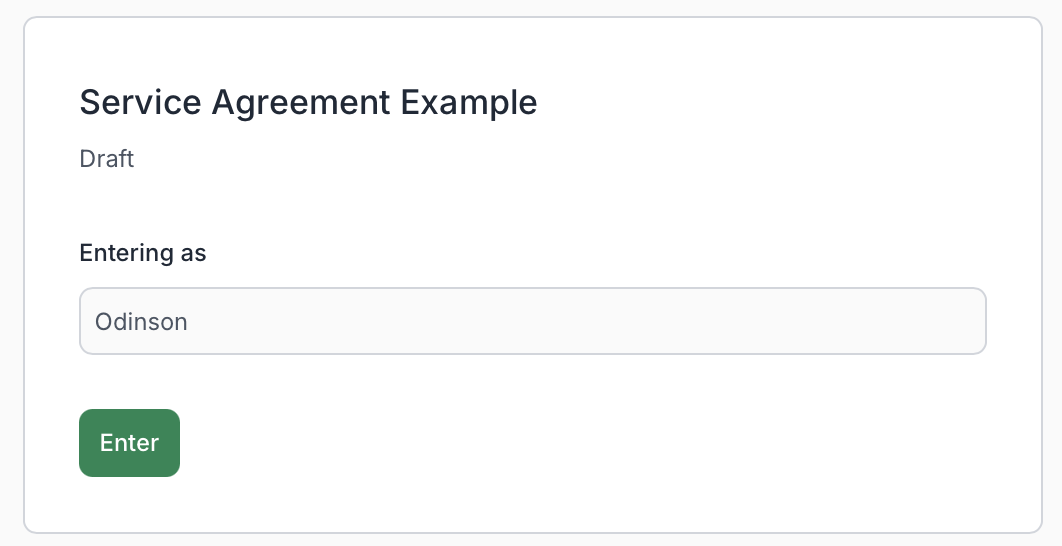Click inside the rounded name input box
Viewport: 1062px width, 546px height.
click(532, 321)
